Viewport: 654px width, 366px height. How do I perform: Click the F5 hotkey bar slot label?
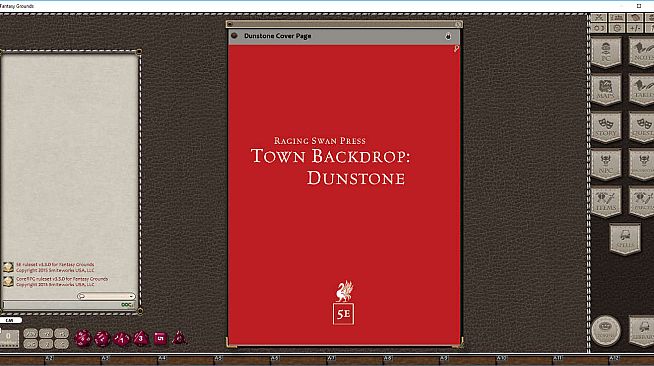218,358
